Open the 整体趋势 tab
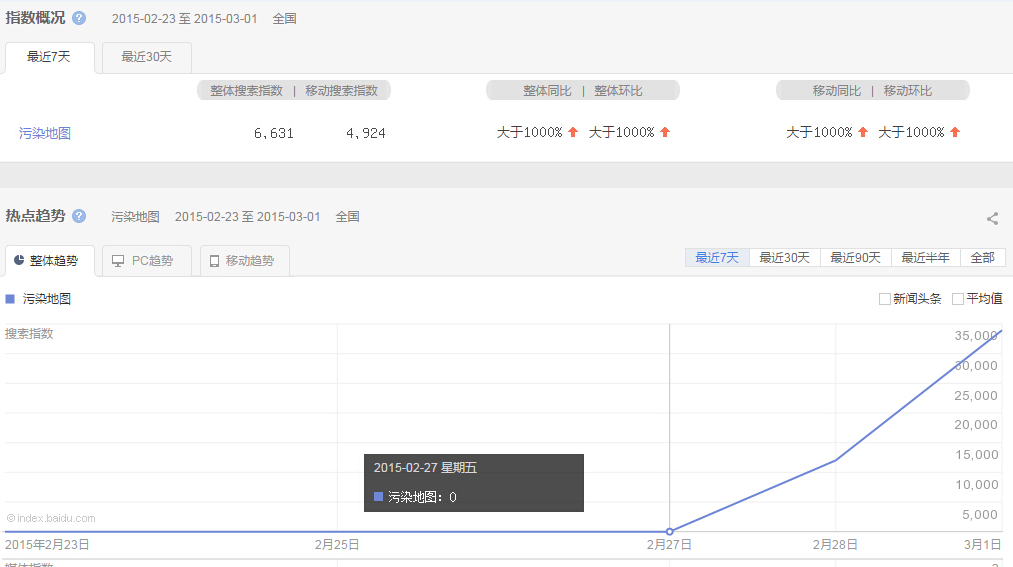This screenshot has height=567, width=1013. coord(49,261)
